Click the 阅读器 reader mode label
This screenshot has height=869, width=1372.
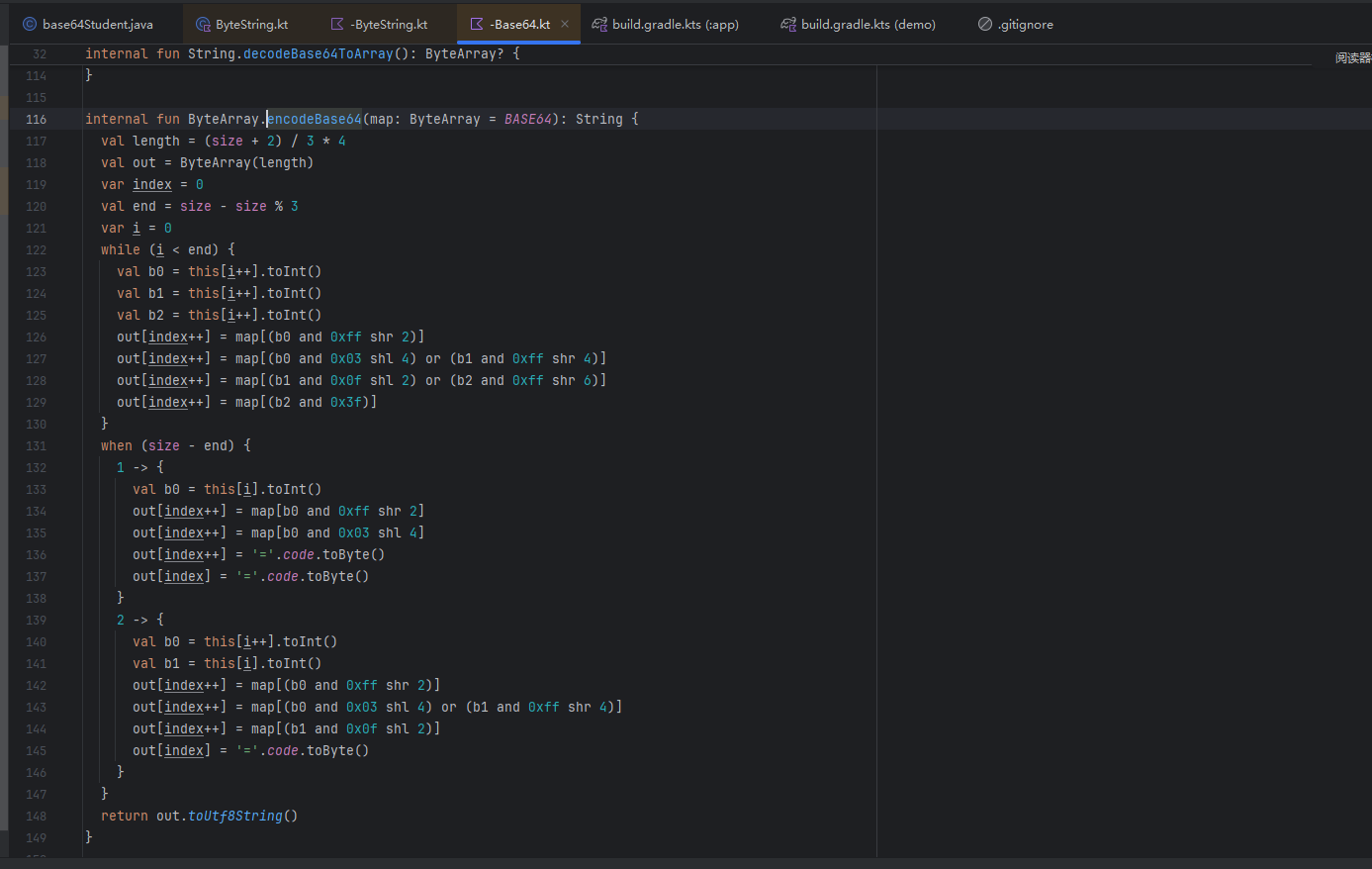coord(1352,58)
